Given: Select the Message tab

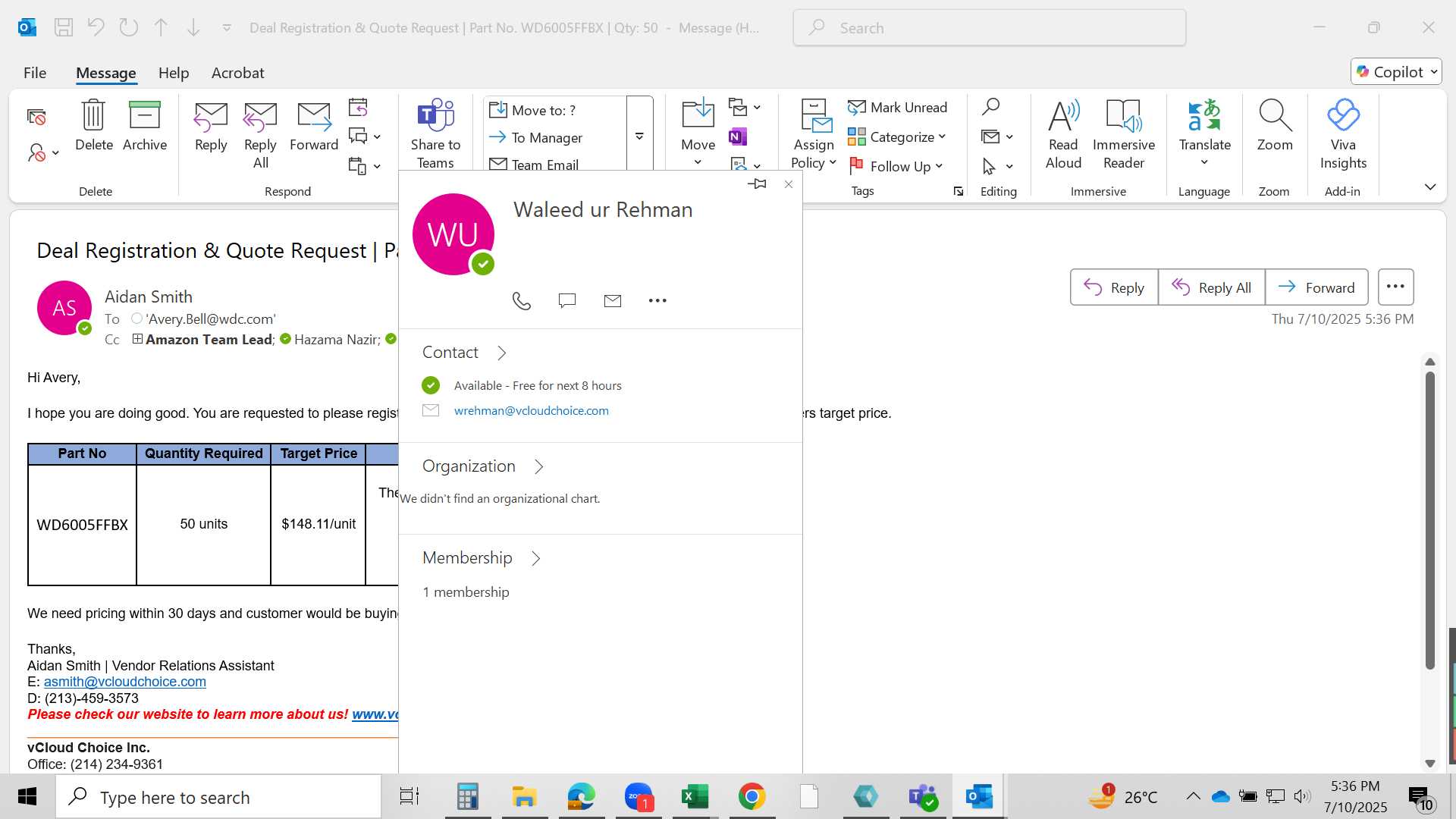Looking at the screenshot, I should 106,73.
